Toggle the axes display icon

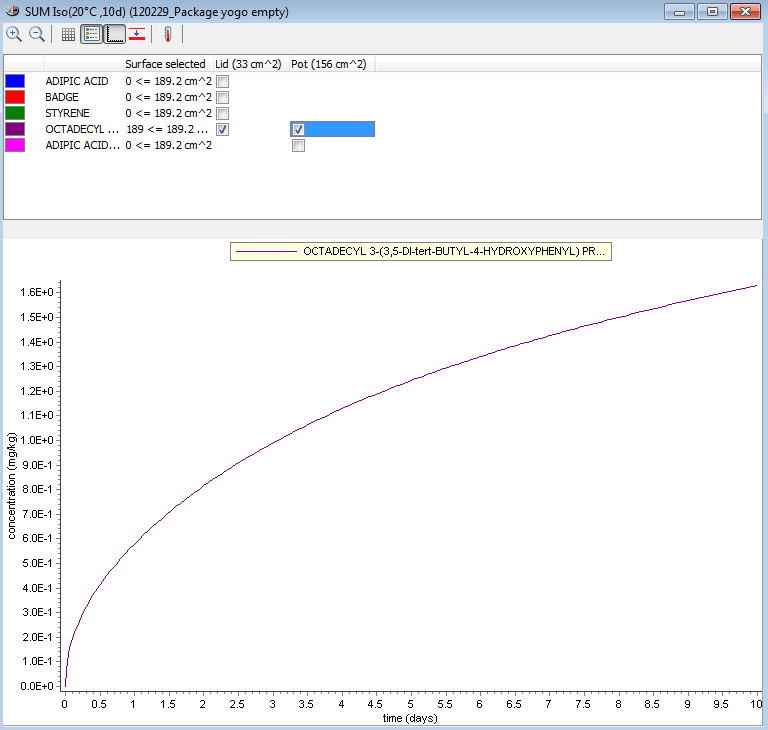(x=115, y=34)
